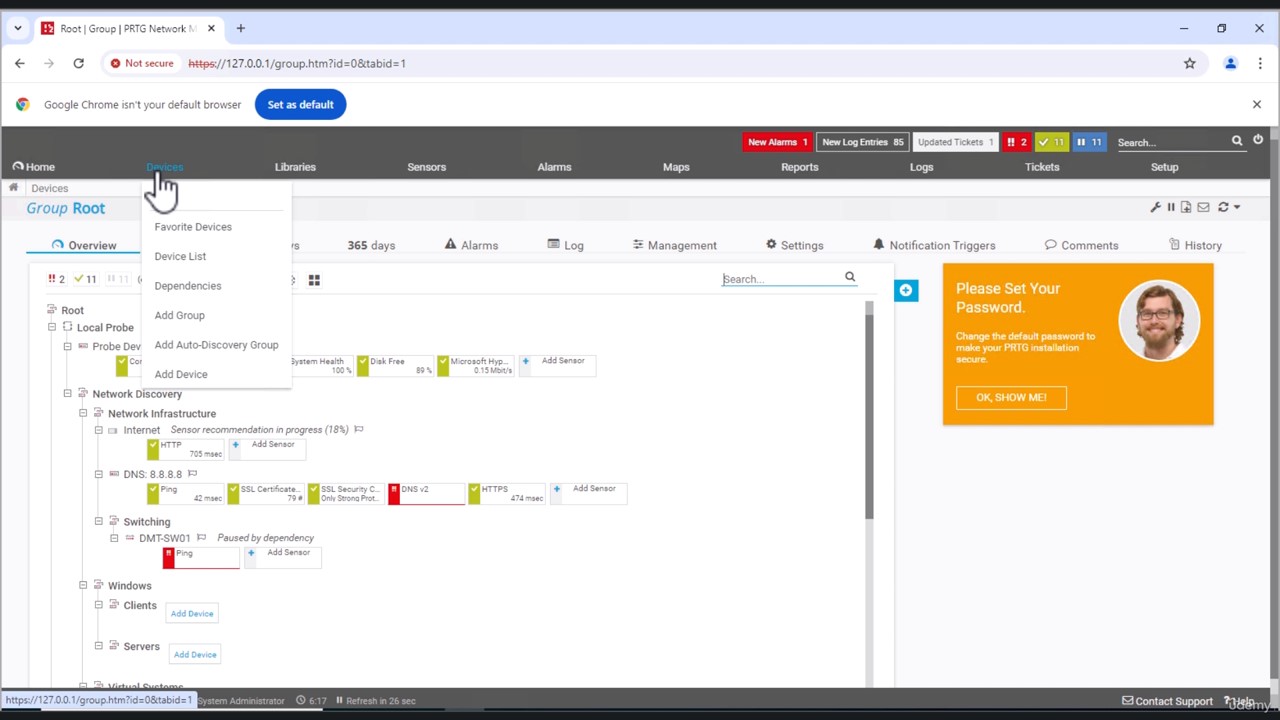Open the History tab
This screenshot has height=720, width=1280.
[x=1195, y=245]
